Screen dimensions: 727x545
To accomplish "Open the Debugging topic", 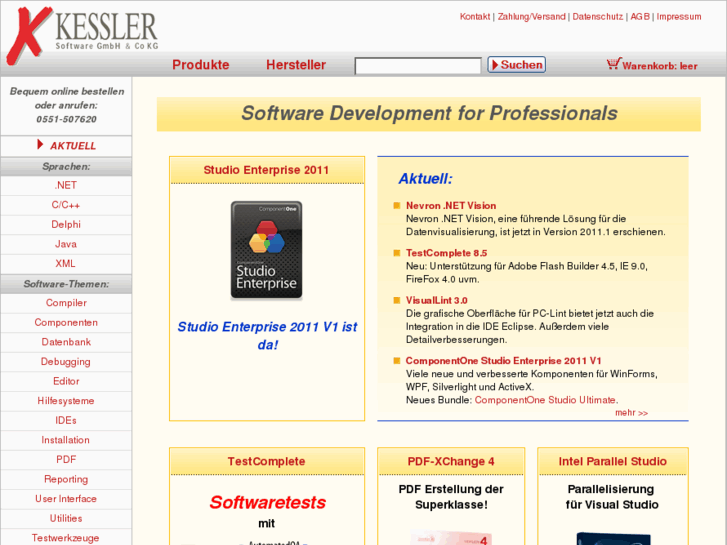I will 66,362.
